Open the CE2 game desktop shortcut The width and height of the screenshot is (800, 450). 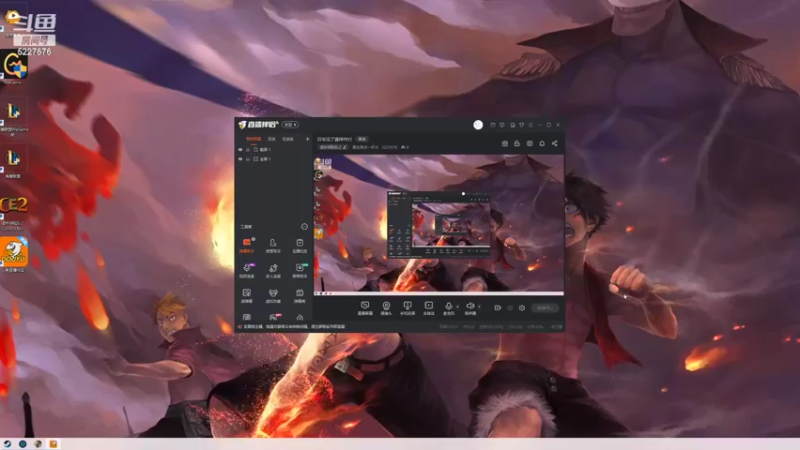[14, 213]
